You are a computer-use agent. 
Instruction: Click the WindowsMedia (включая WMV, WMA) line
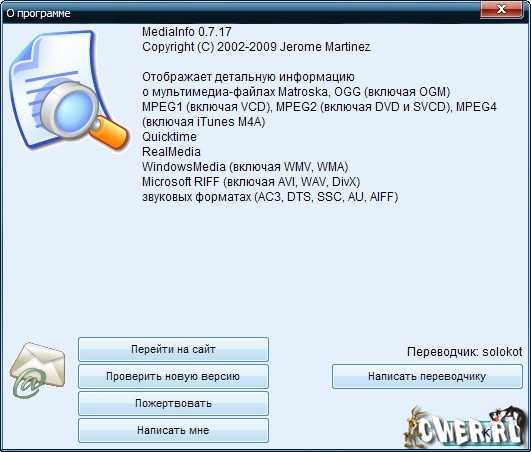click(x=245, y=167)
